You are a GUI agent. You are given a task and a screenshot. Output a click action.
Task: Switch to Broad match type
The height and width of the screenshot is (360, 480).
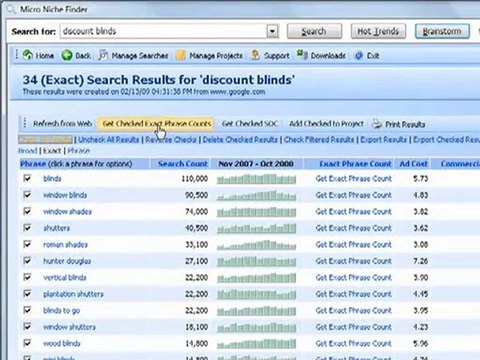[28, 151]
